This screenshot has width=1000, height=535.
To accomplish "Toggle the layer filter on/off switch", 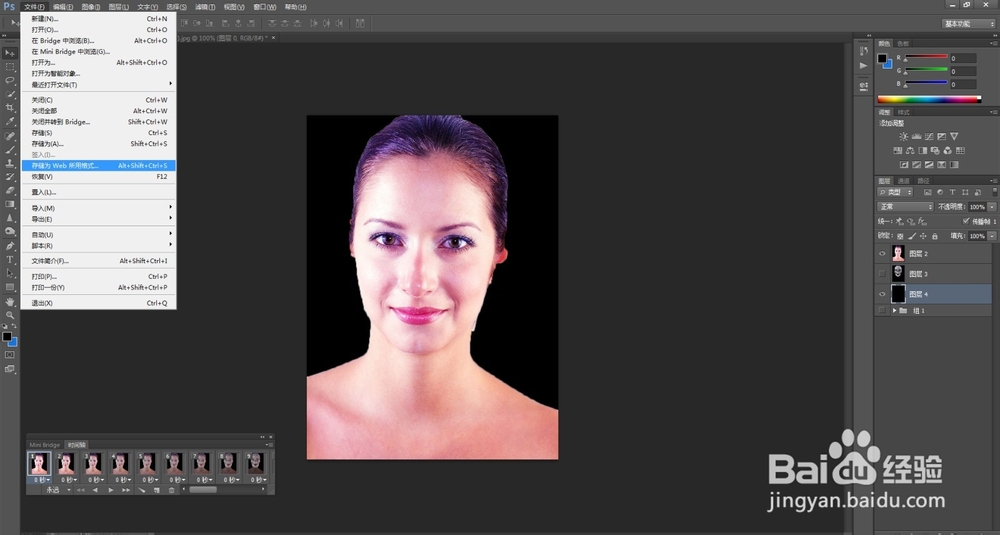I will click(x=994, y=192).
